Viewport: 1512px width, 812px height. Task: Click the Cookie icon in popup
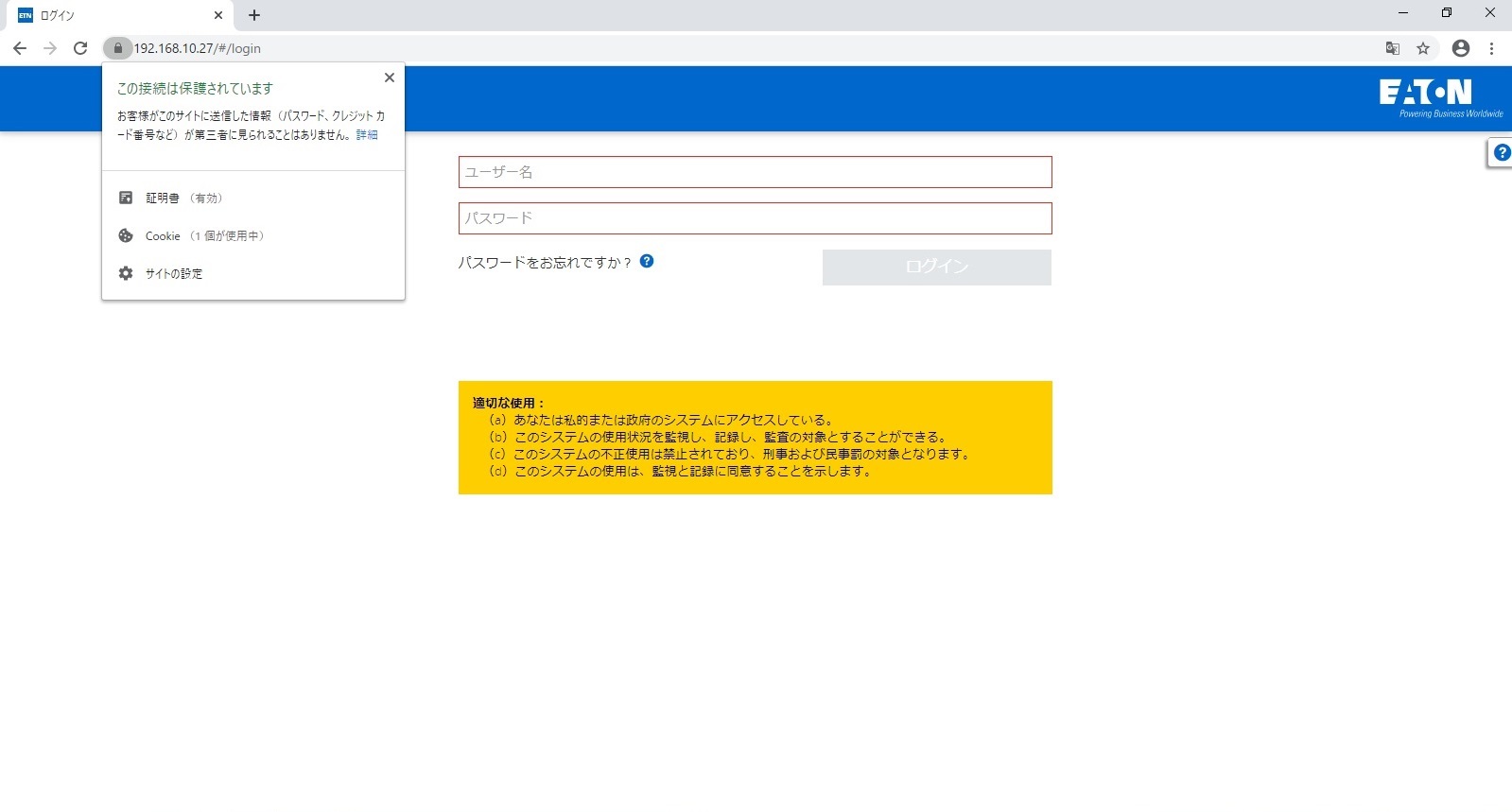[x=126, y=235]
